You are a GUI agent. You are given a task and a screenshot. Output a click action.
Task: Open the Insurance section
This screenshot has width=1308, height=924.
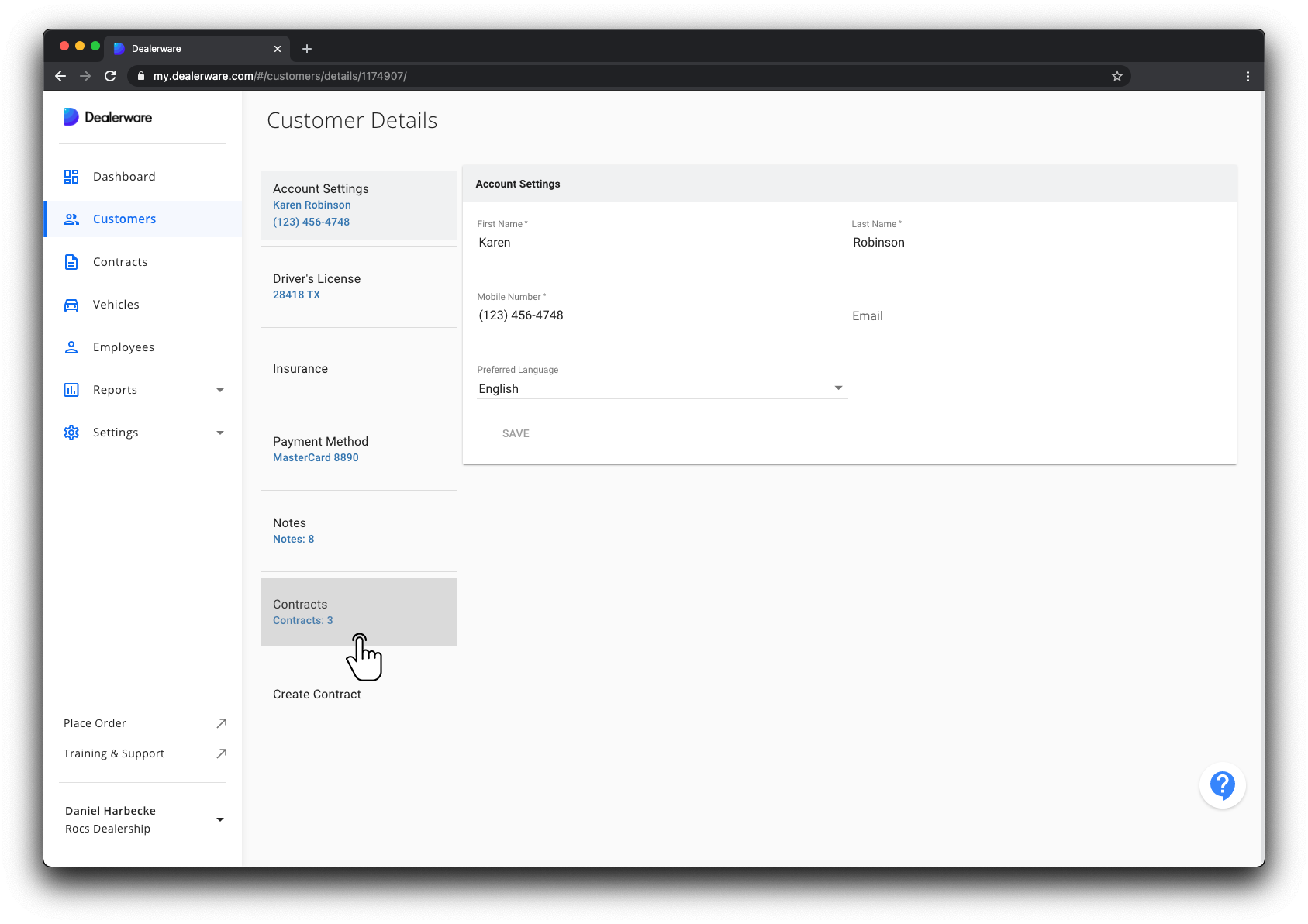pos(358,368)
